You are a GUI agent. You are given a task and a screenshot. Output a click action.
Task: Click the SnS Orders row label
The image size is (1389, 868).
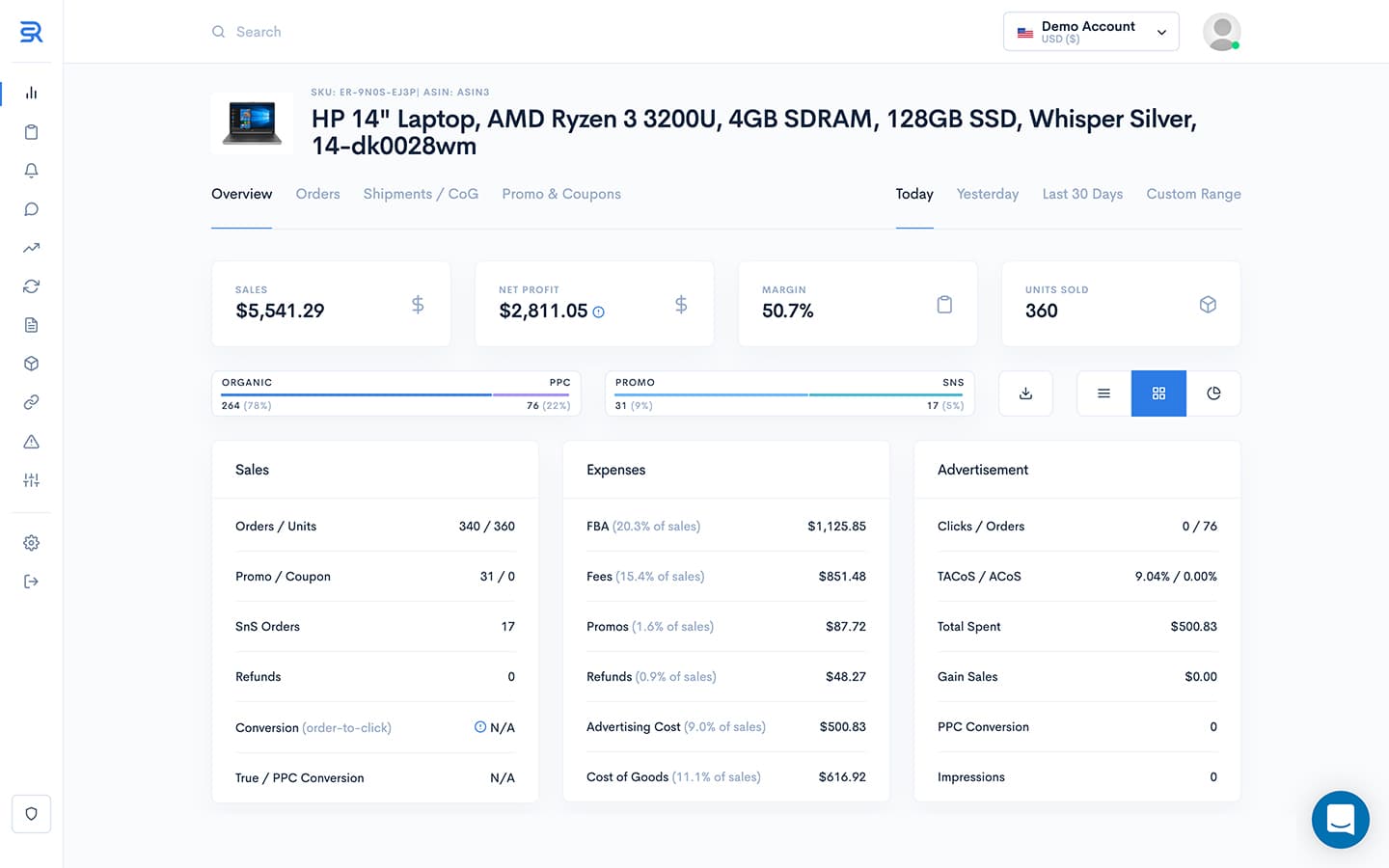(267, 627)
